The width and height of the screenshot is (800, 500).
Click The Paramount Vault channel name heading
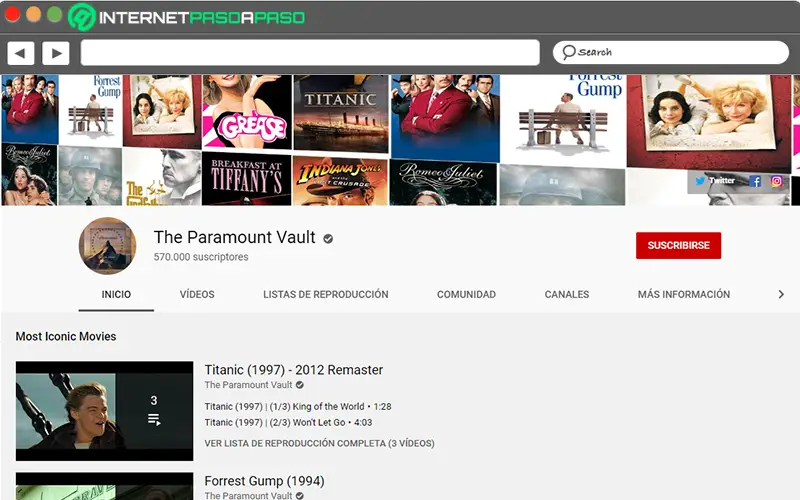point(235,237)
